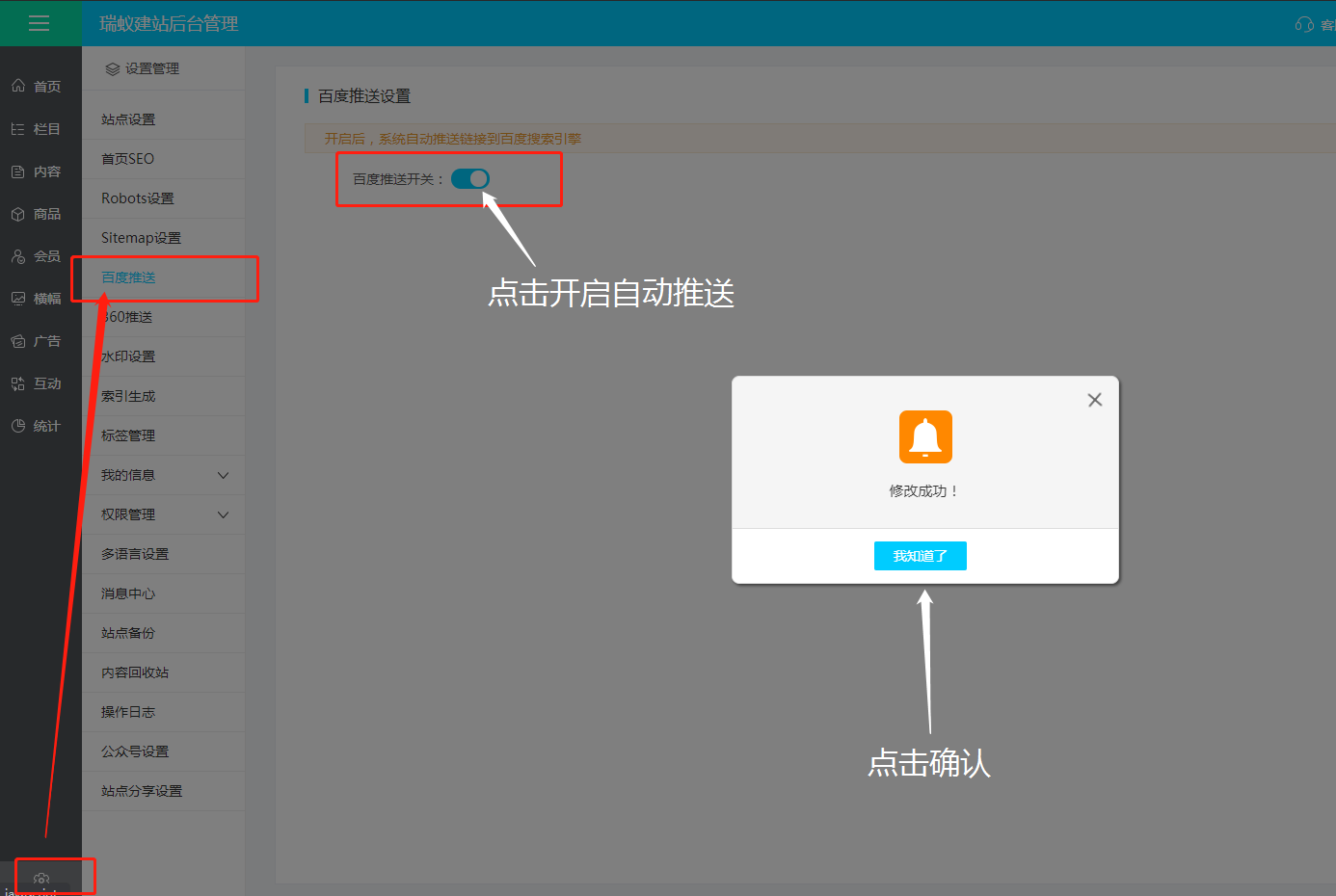Click the 栏目 column icon

[18, 128]
